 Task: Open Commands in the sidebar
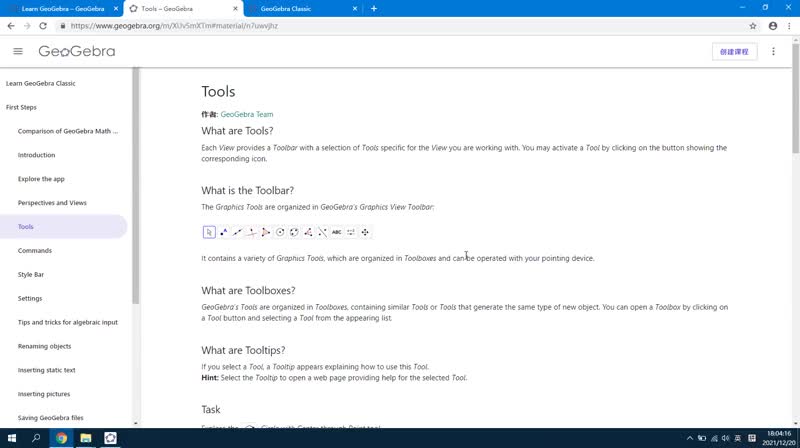(35, 251)
